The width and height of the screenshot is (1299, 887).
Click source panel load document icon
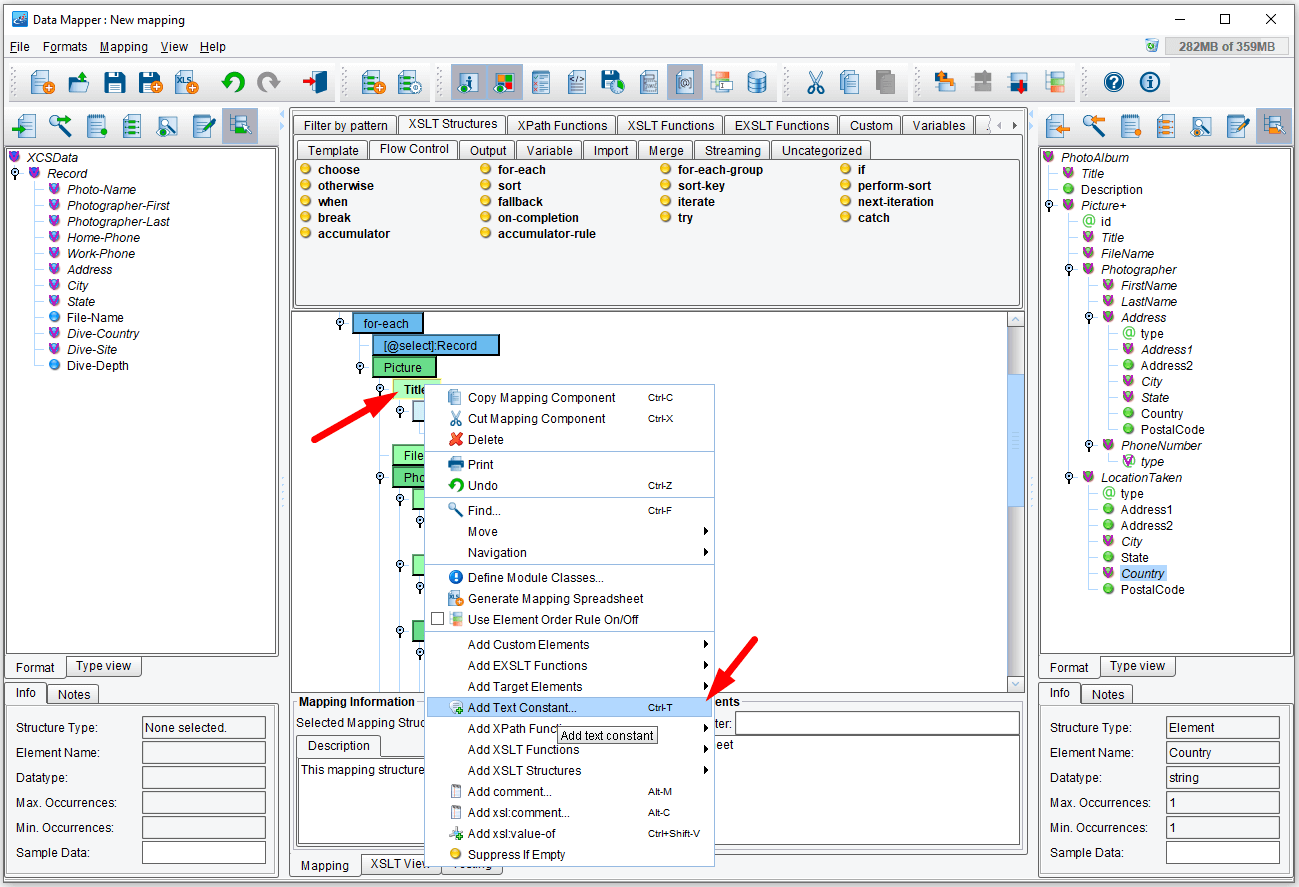tap(24, 126)
